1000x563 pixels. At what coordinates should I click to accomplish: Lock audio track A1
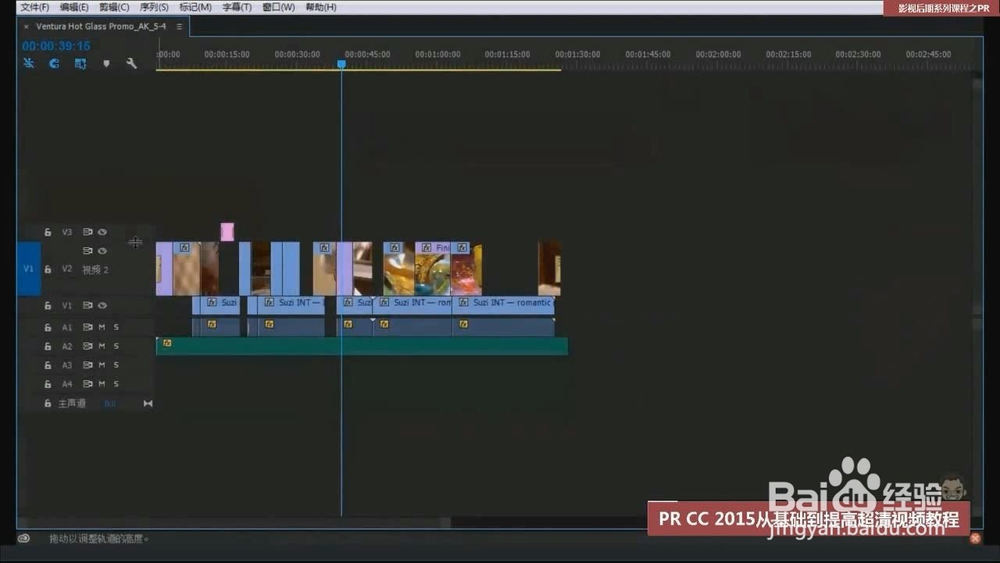[x=48, y=327]
